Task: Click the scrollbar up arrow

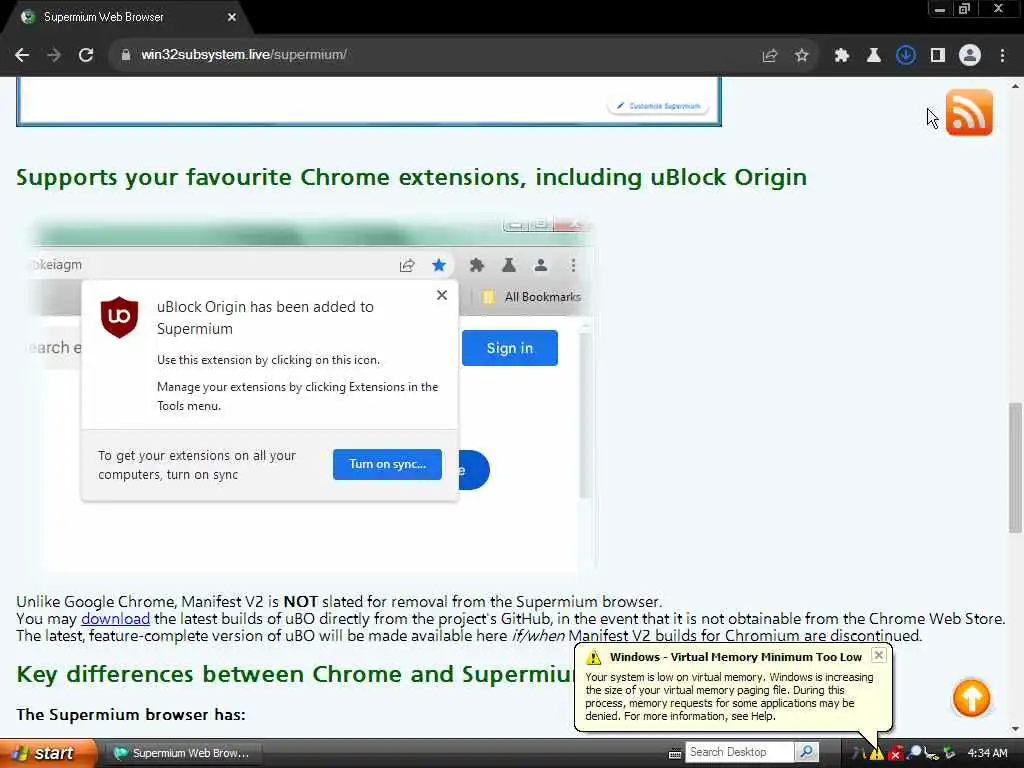Action: coord(1016,86)
